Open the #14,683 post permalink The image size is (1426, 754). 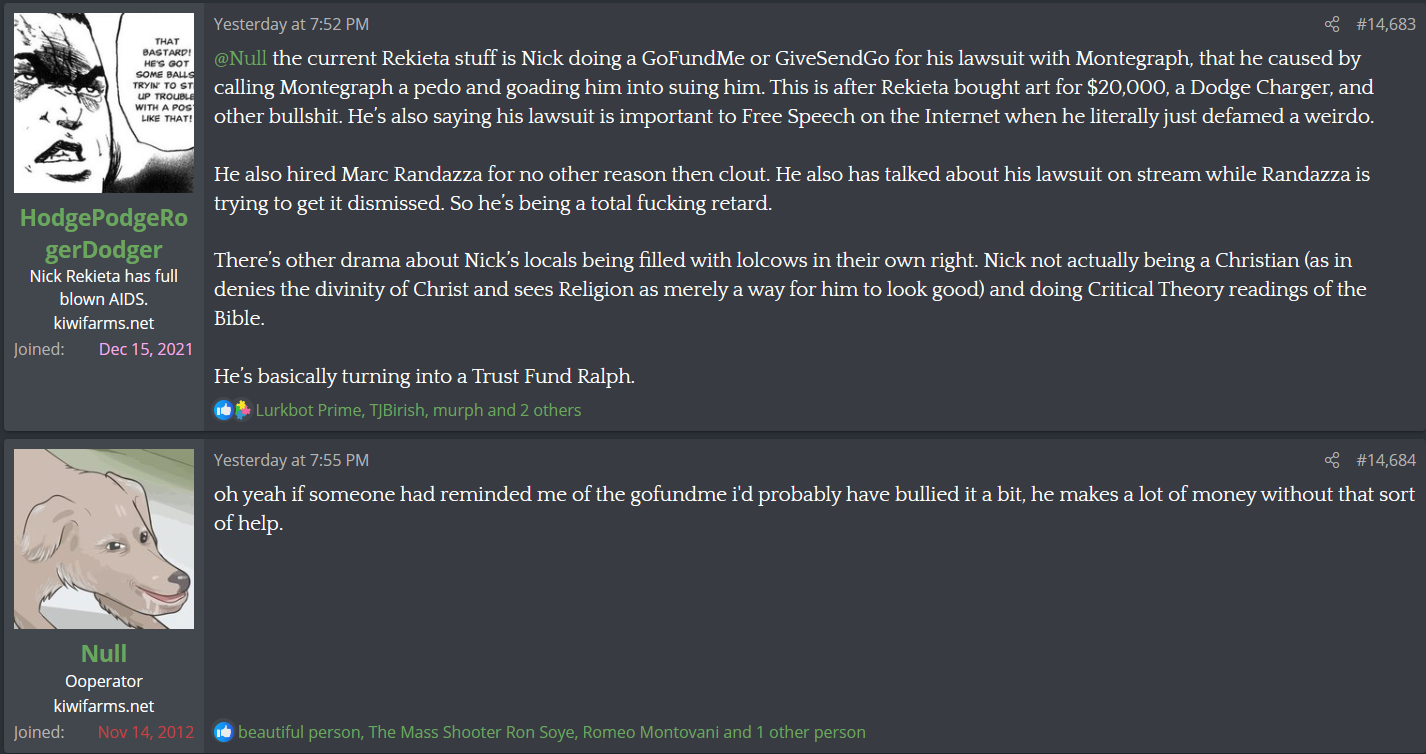pyautogui.click(x=1386, y=24)
